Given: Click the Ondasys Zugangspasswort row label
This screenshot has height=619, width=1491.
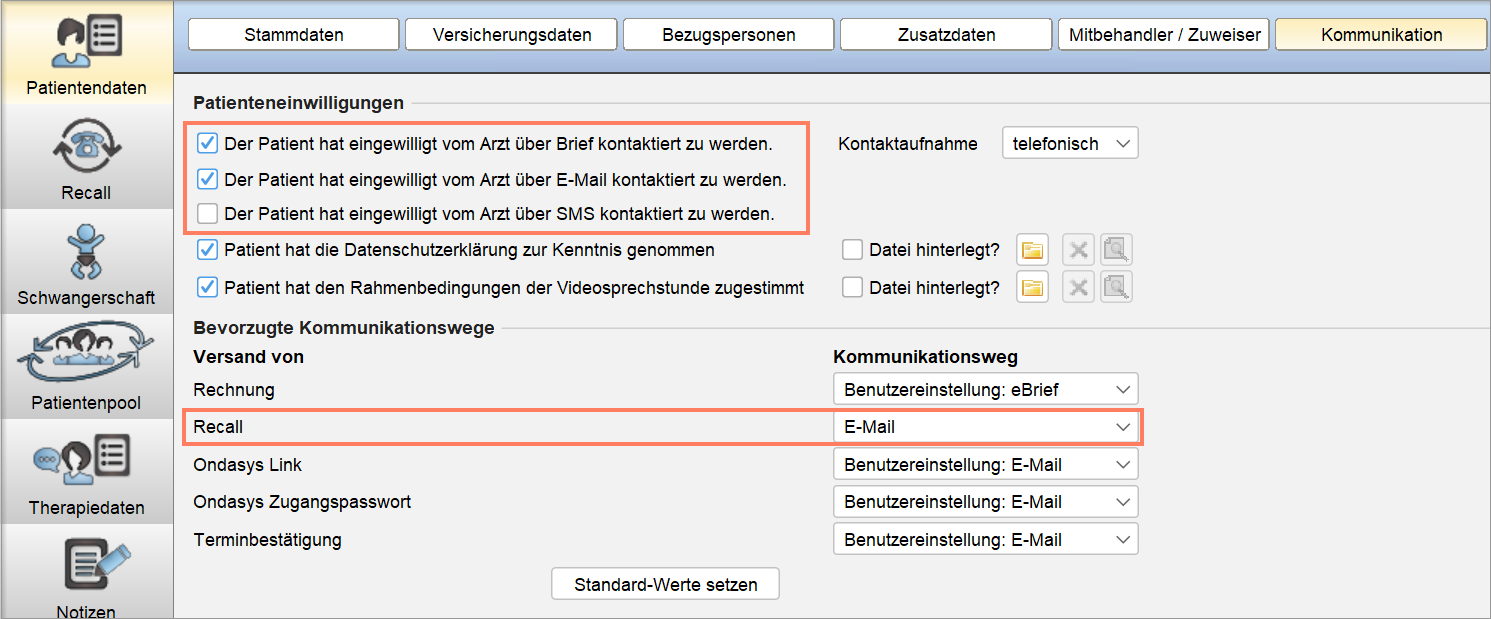Looking at the screenshot, I should [x=302, y=502].
